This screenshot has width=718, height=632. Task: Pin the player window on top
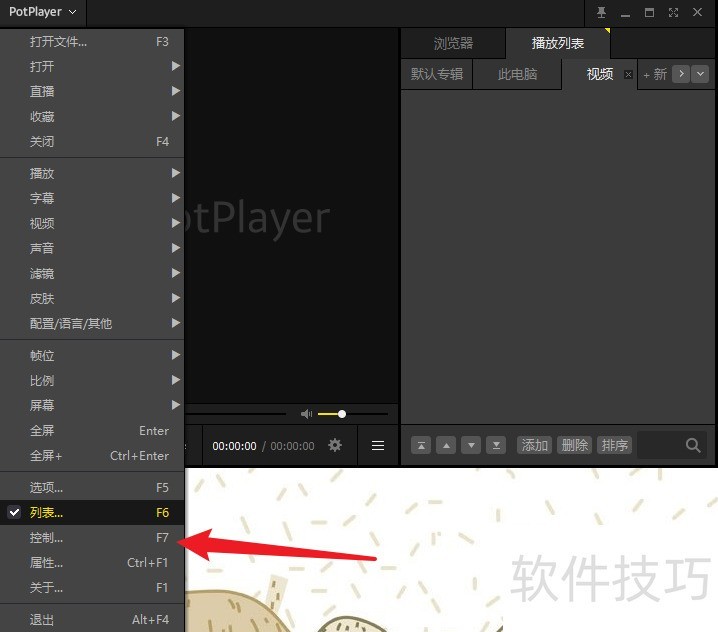point(601,12)
